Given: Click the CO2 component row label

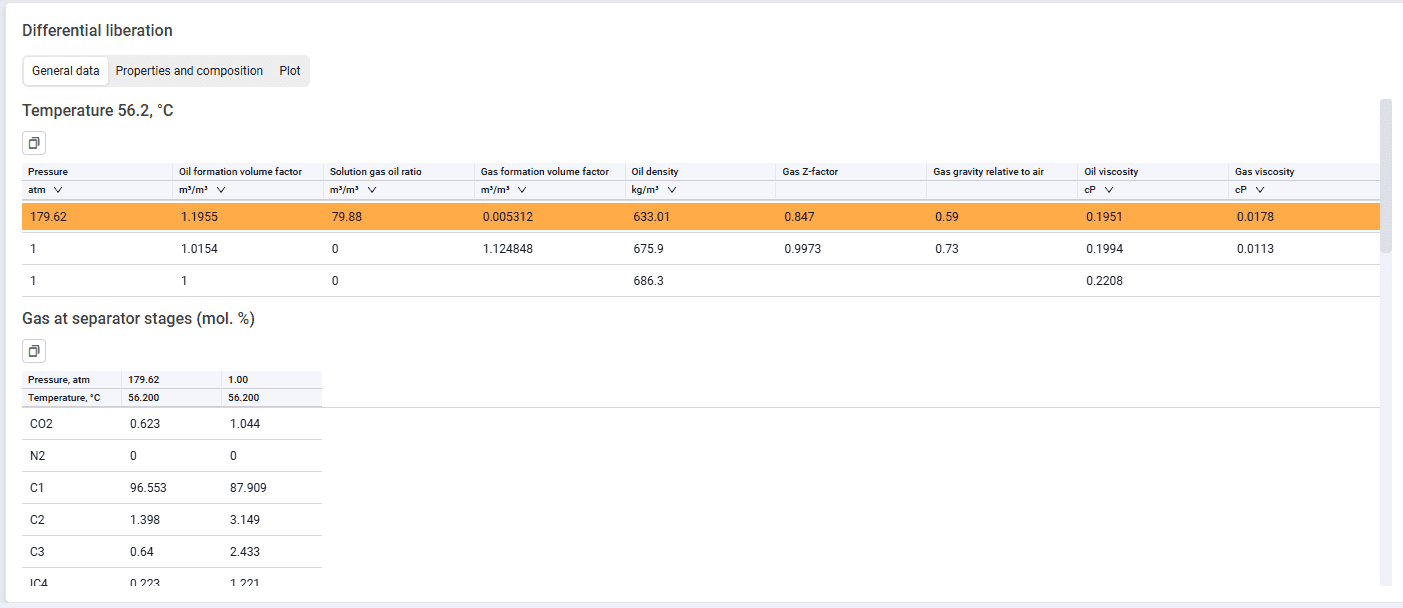Looking at the screenshot, I should pyautogui.click(x=42, y=424).
